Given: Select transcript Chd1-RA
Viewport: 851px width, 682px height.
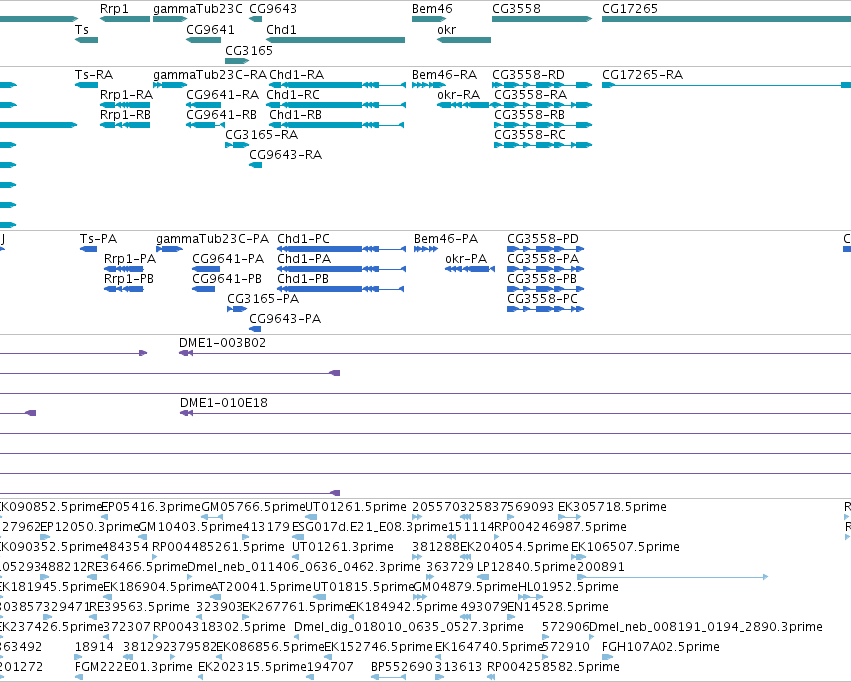Looking at the screenshot, I should [338, 85].
